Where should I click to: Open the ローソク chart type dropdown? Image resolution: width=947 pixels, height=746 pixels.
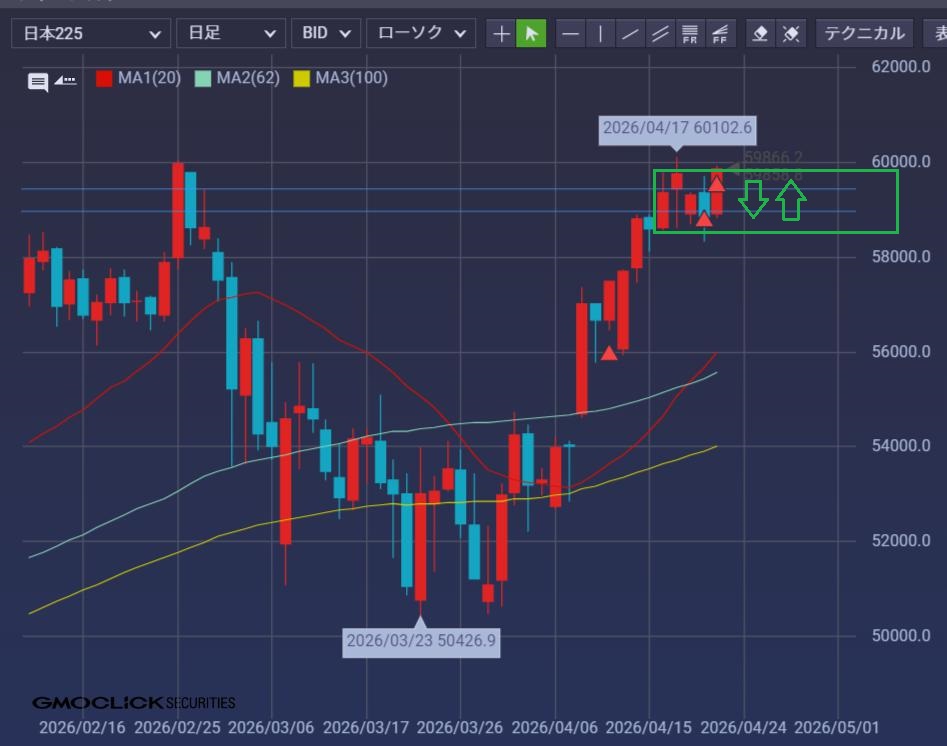[x=421, y=34]
